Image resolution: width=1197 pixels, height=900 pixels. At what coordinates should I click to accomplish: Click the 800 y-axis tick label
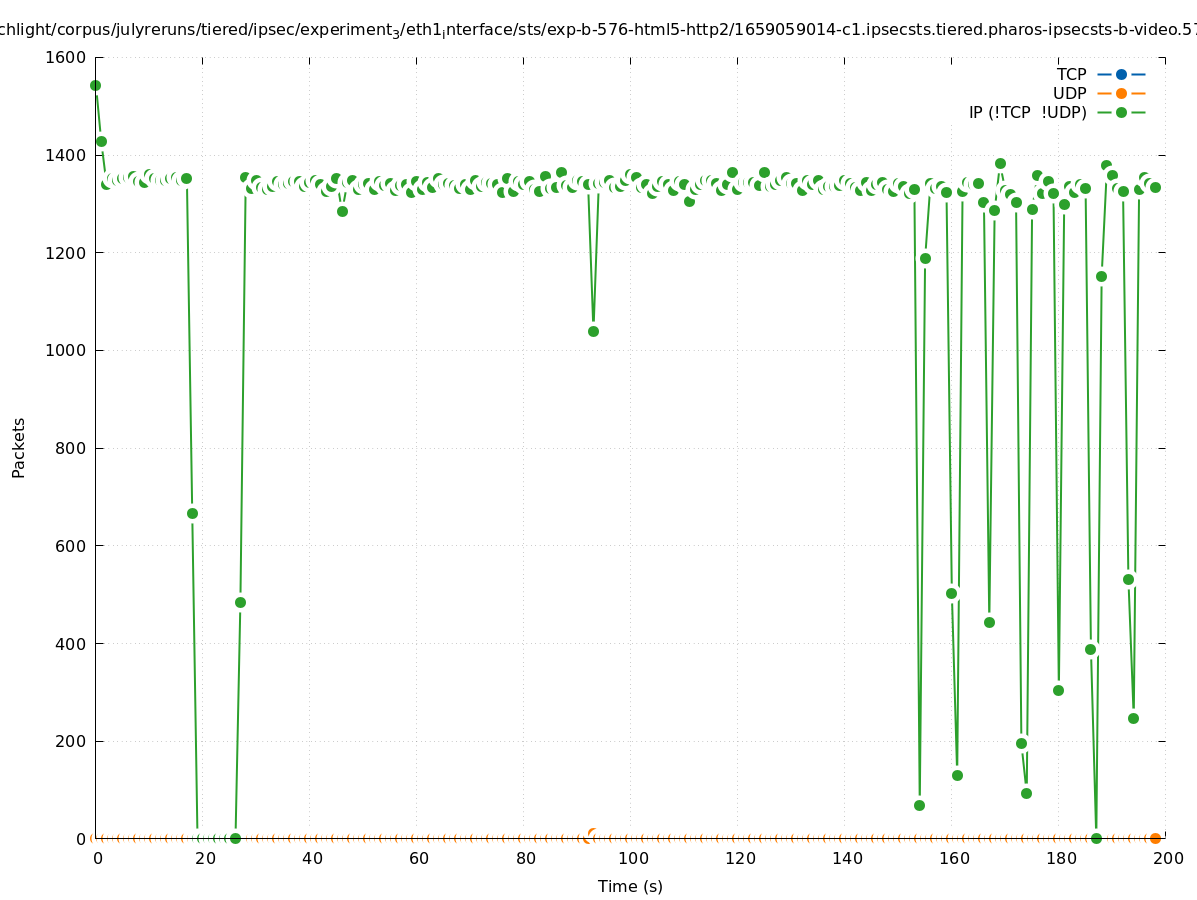(x=71, y=448)
